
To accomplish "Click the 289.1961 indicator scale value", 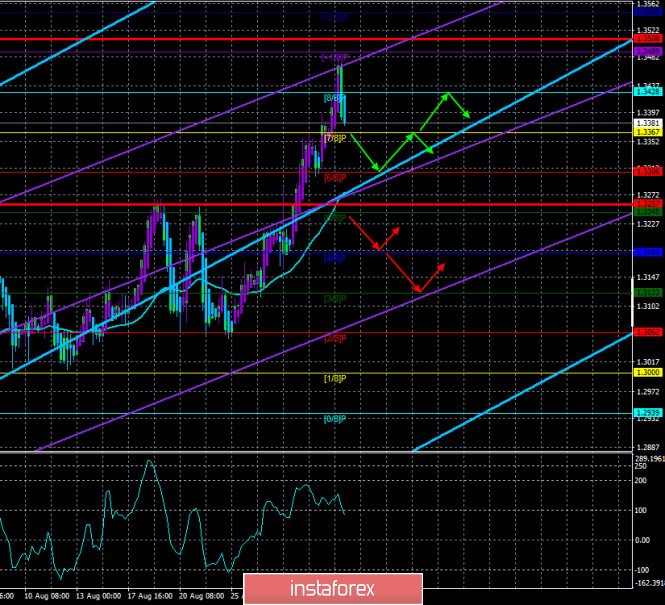I will click(650, 458).
